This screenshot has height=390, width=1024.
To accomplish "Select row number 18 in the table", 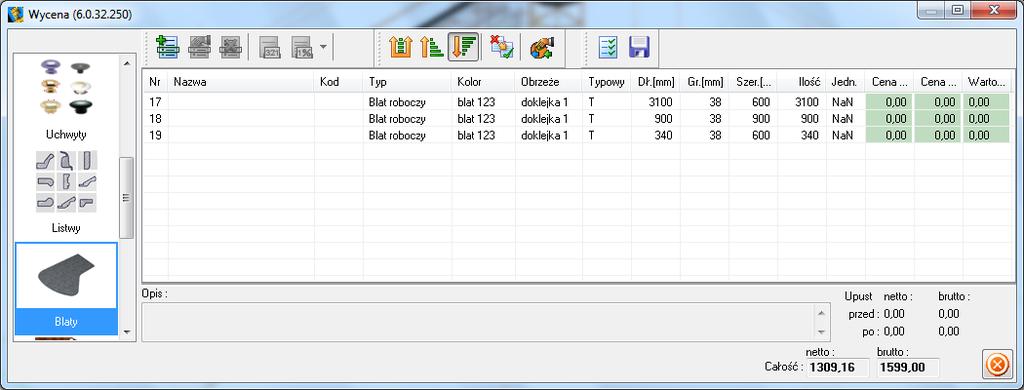I will point(577,119).
